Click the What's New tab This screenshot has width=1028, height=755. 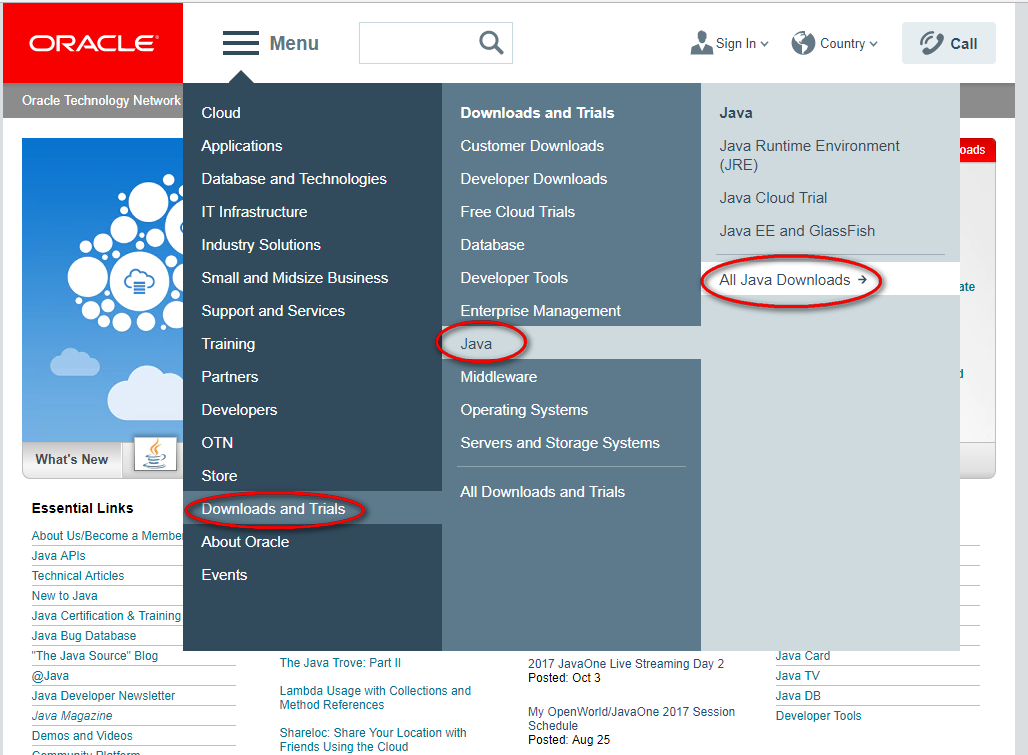(72, 459)
